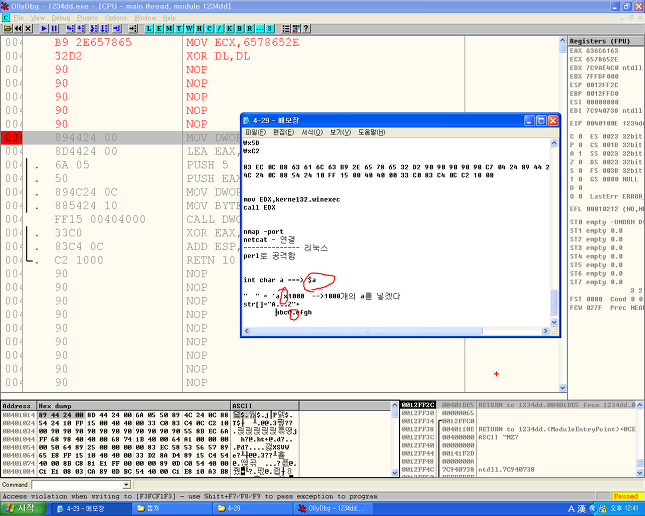
Task: Open a file with the OllyDbg toolbar folder icon
Action: (x=7, y=28)
